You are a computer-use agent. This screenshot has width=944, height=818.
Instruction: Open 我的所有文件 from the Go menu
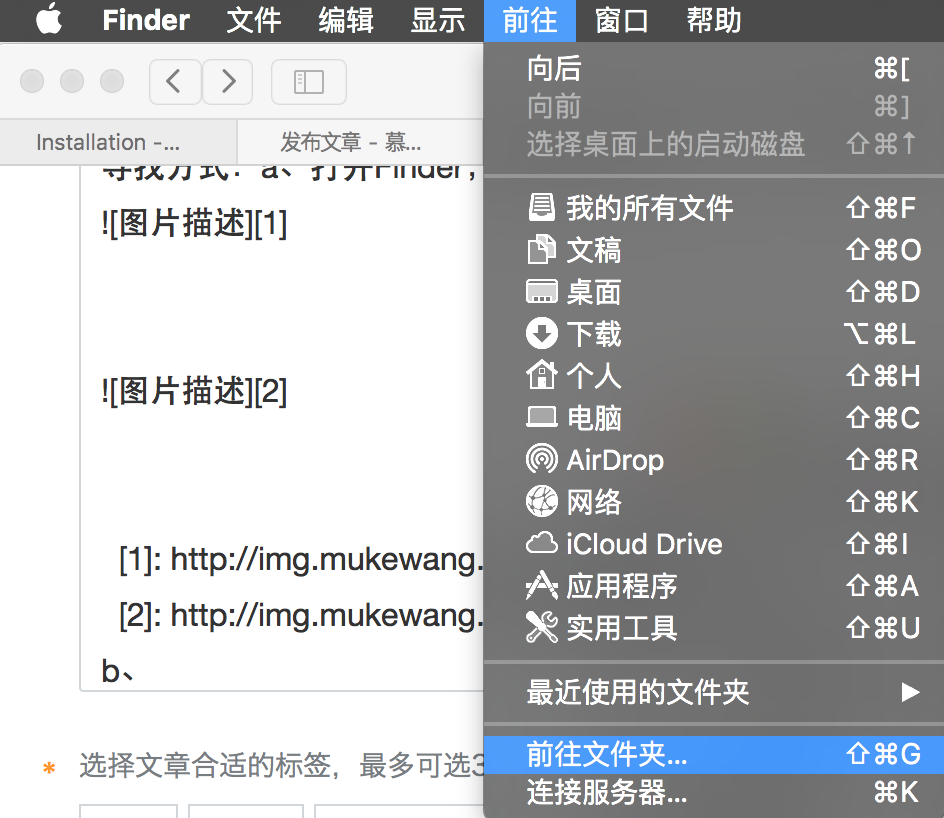(x=650, y=208)
